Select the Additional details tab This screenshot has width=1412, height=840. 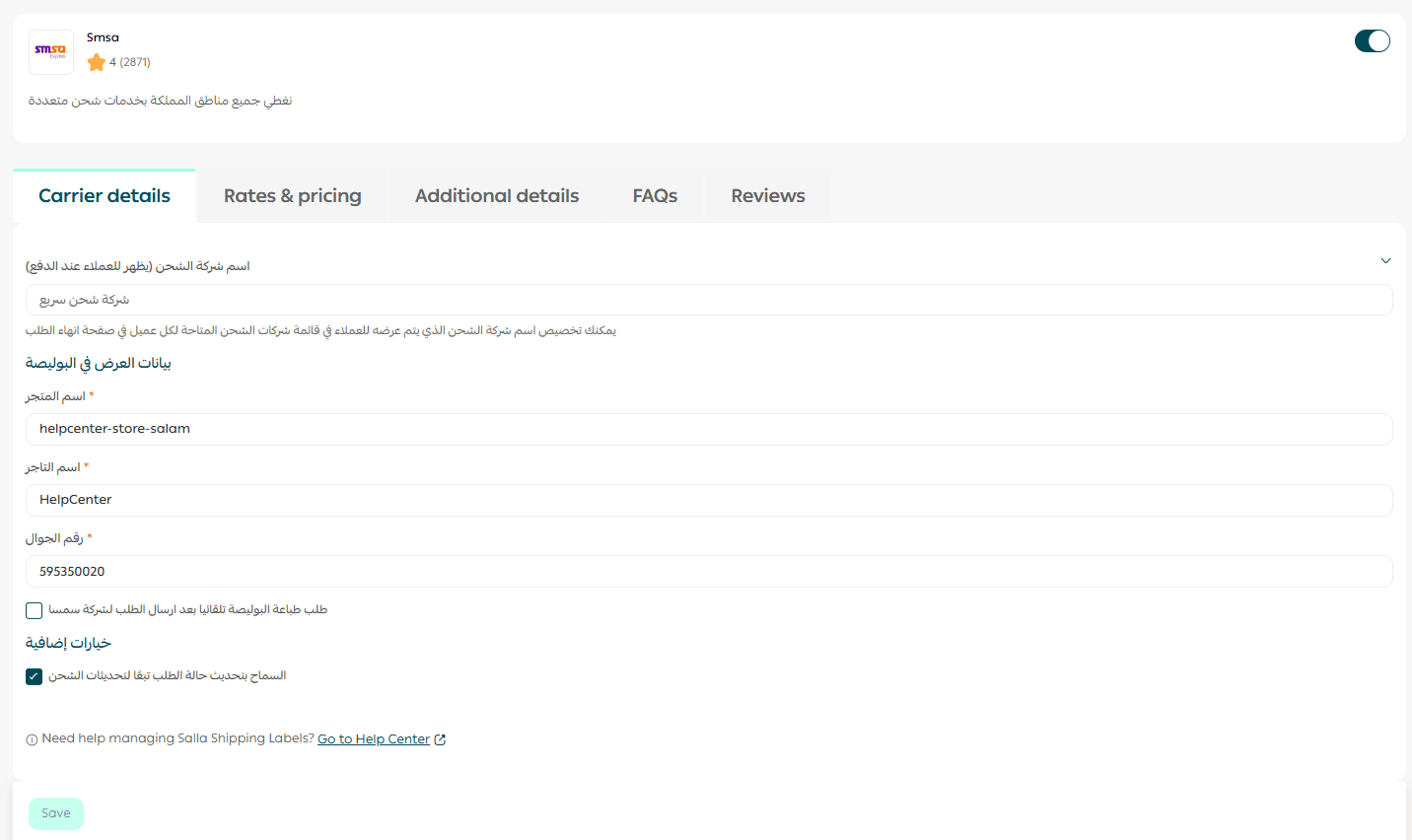[x=497, y=196]
